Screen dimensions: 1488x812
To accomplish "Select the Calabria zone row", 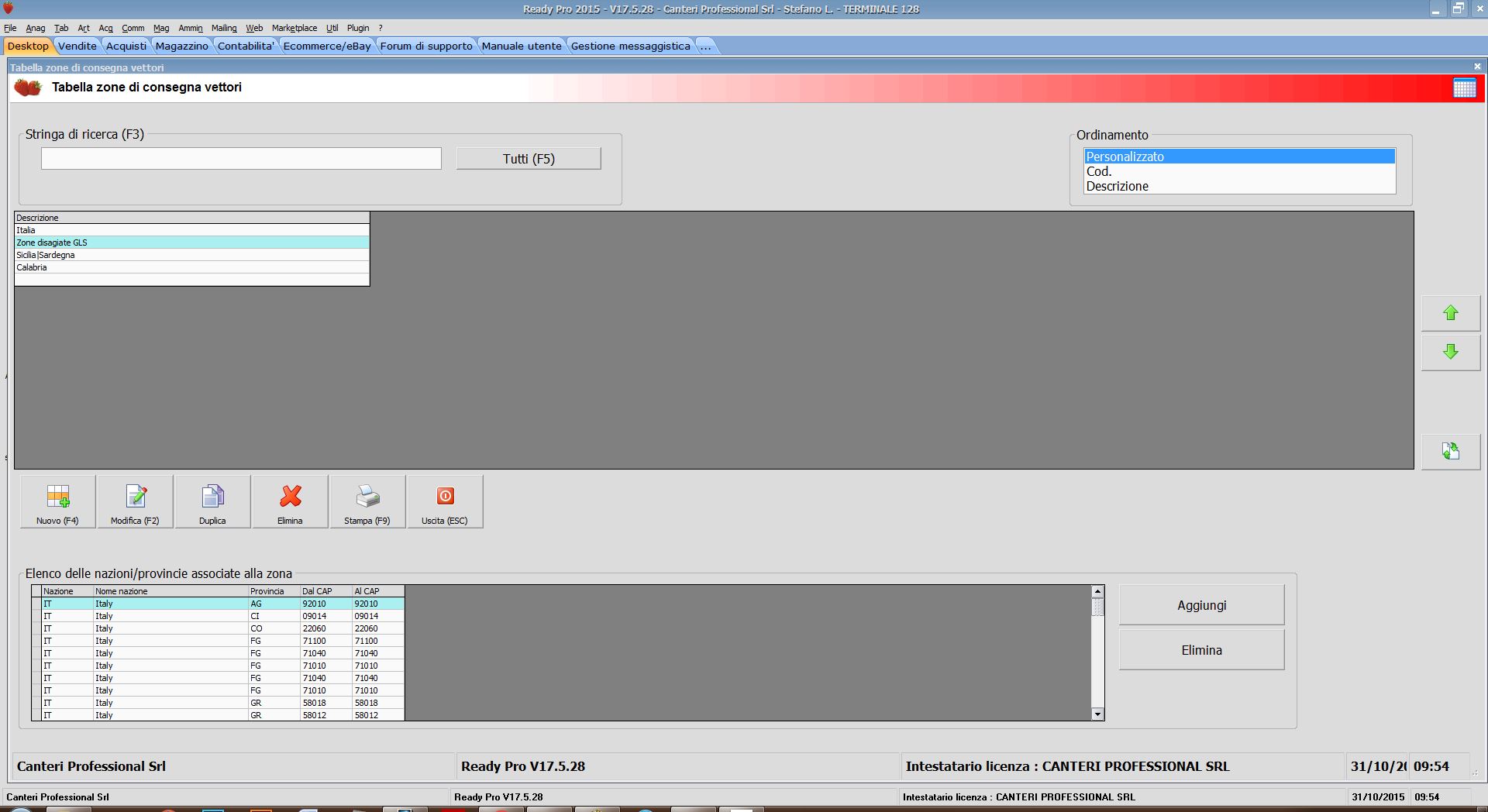I will tap(192, 267).
